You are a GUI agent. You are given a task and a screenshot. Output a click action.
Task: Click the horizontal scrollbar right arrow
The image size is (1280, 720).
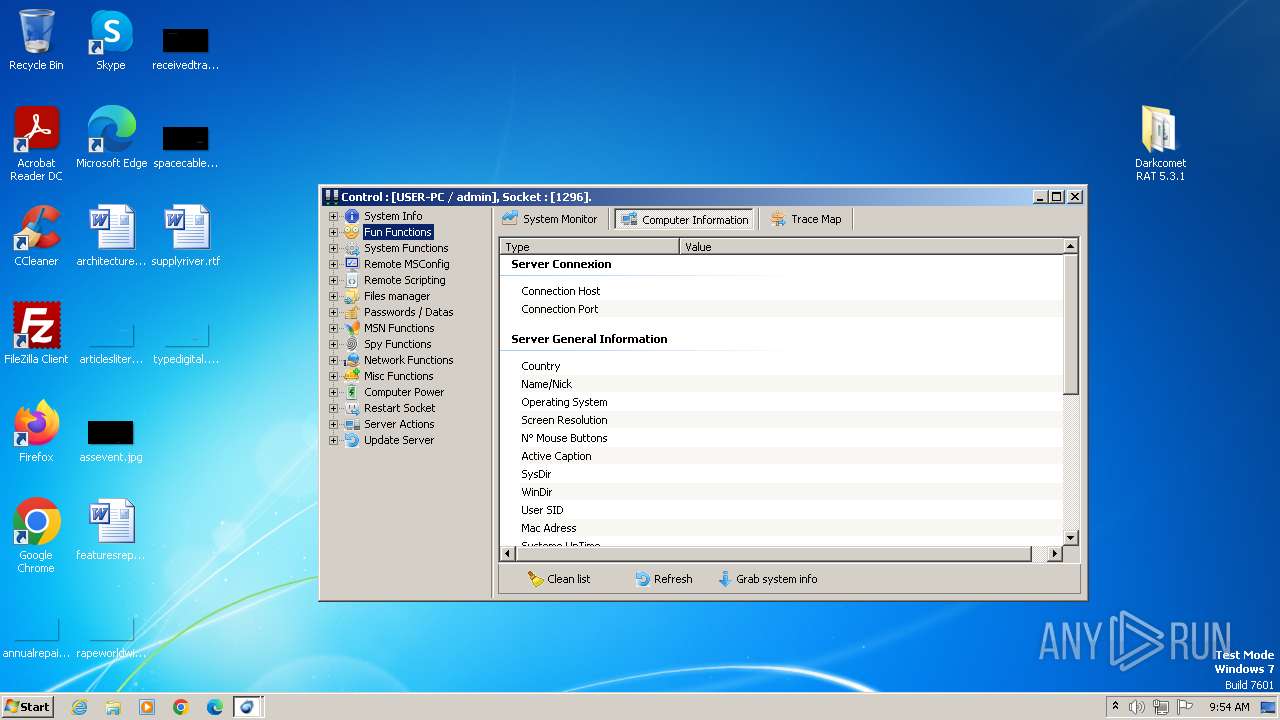(x=1054, y=553)
